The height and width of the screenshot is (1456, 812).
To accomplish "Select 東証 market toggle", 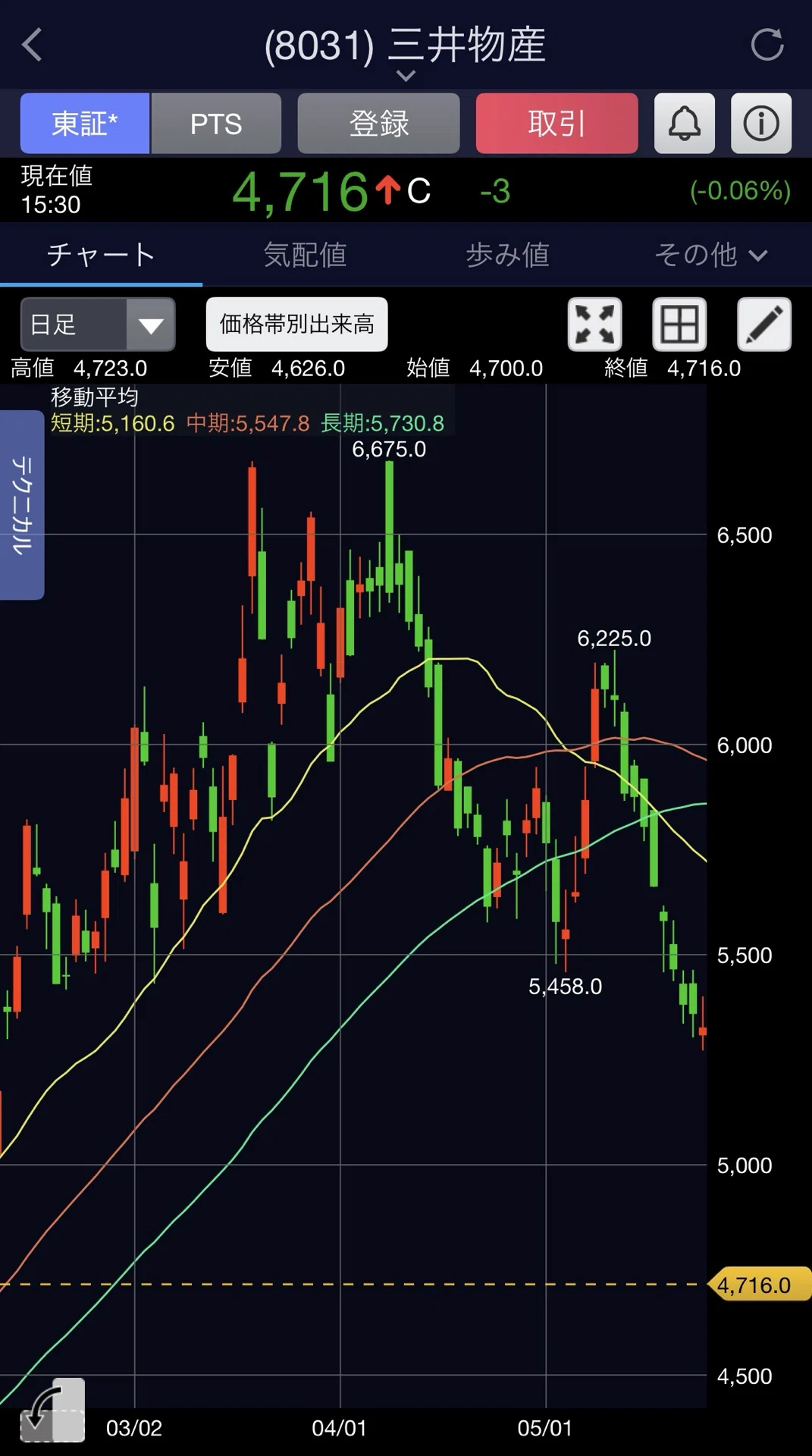I will [x=85, y=124].
